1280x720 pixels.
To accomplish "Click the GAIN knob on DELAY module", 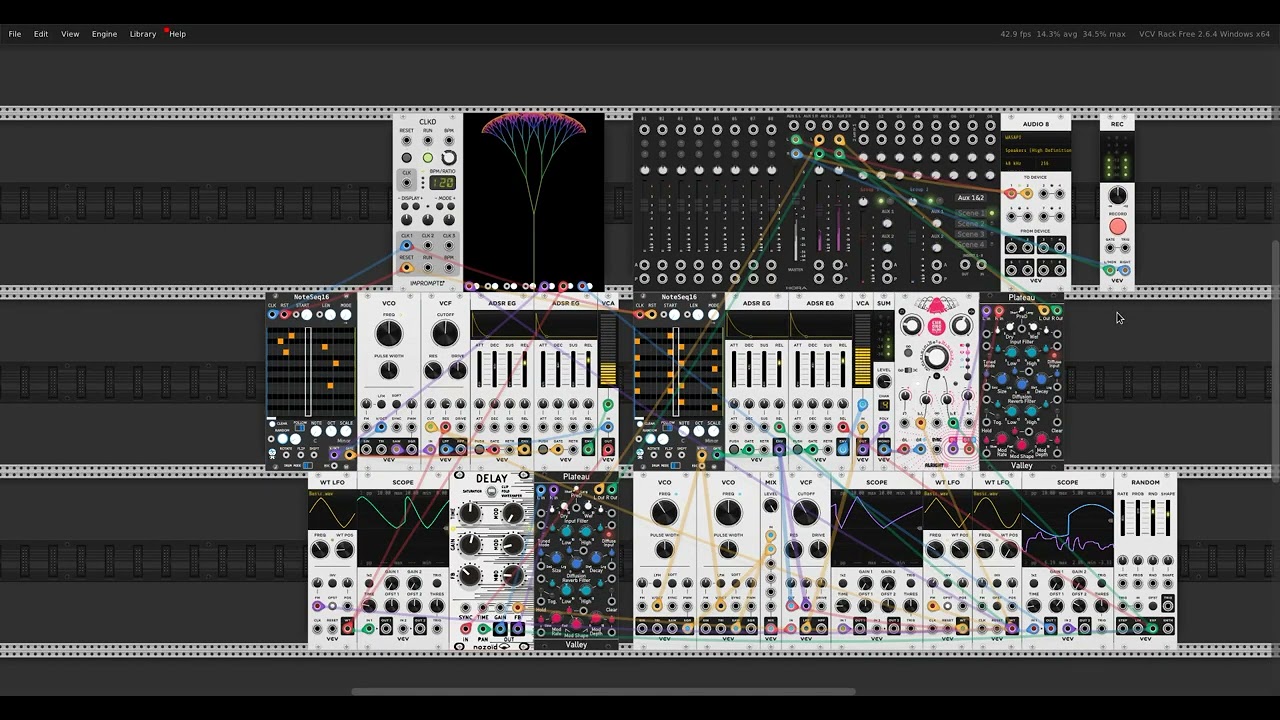I will click(469, 545).
